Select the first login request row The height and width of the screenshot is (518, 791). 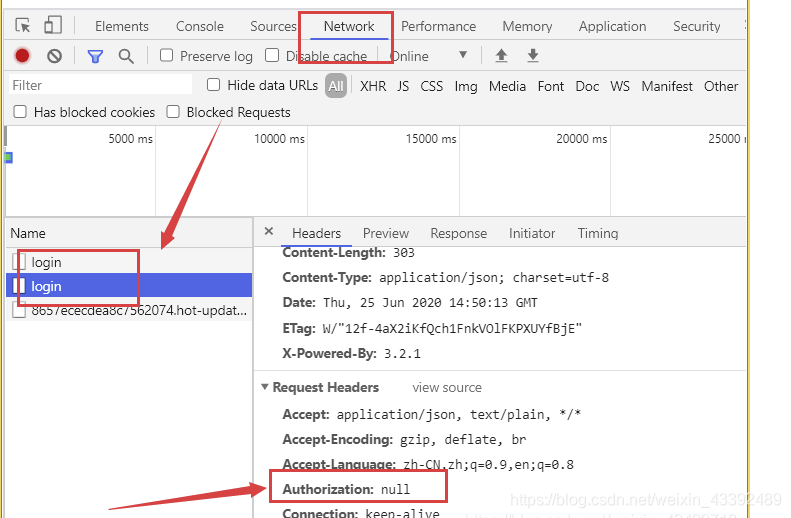click(129, 262)
